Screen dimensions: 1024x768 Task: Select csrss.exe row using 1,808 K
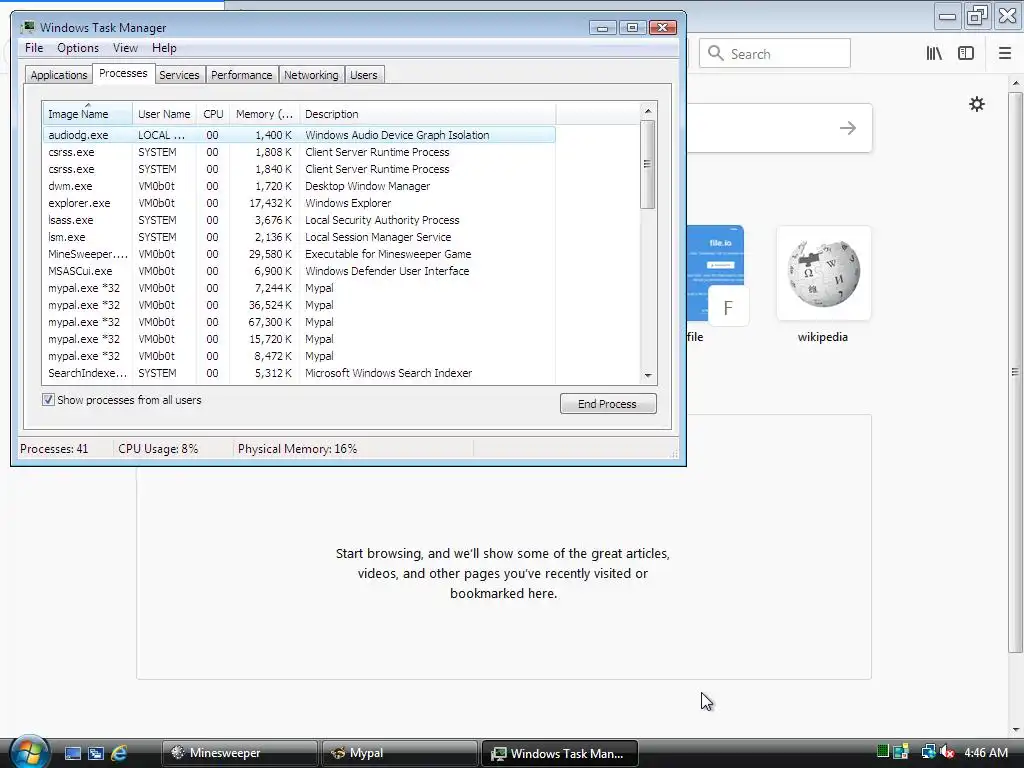coord(299,152)
